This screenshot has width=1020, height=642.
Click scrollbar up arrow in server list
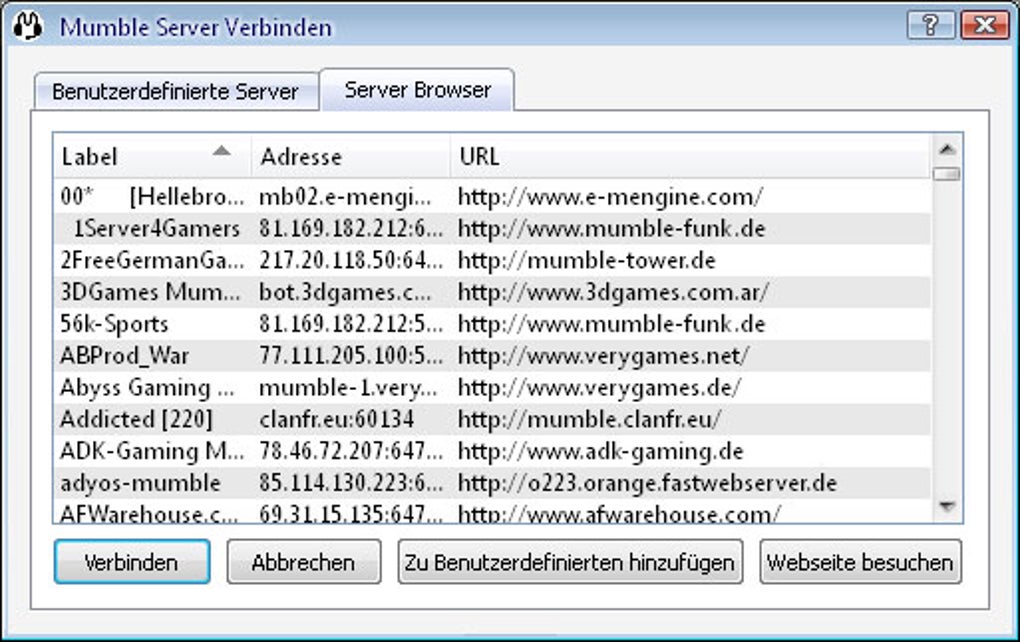click(946, 150)
